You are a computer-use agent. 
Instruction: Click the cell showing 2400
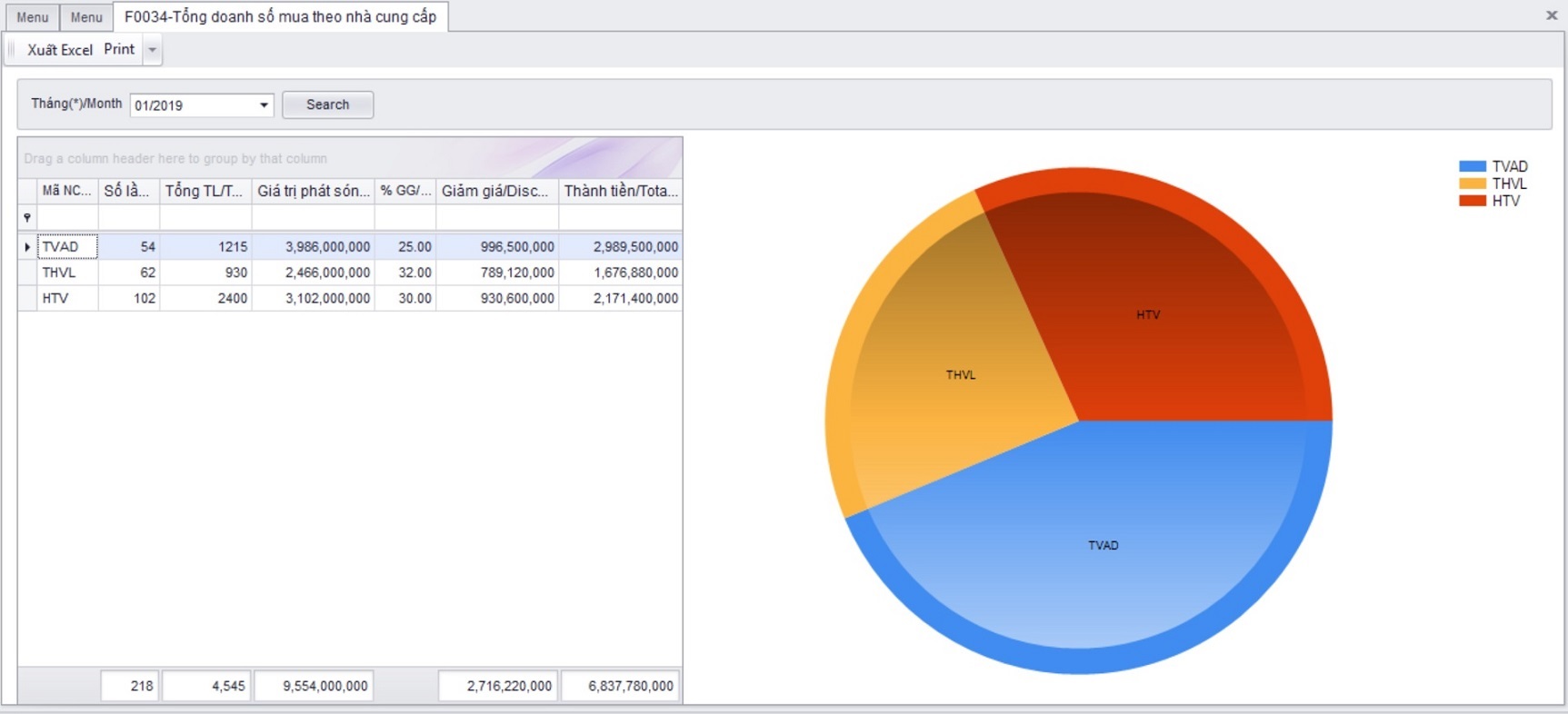tap(205, 298)
